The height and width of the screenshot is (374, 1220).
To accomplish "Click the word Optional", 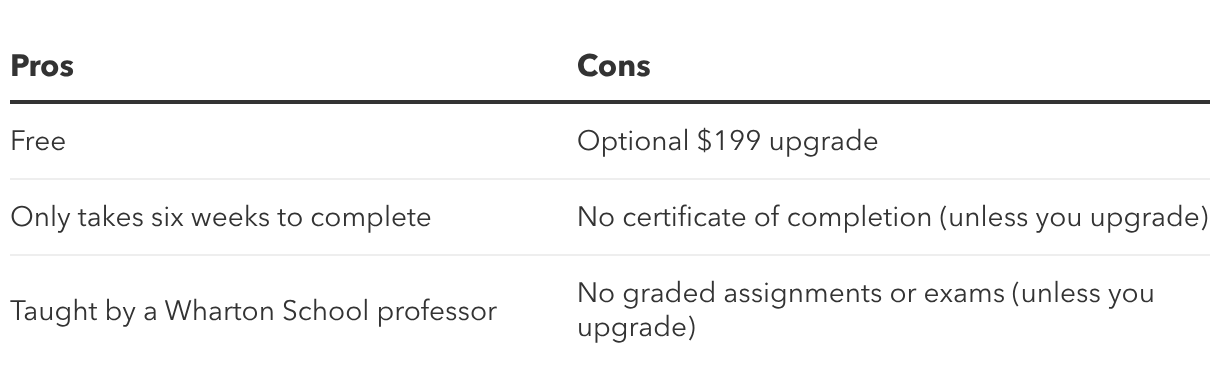I will point(634,141).
